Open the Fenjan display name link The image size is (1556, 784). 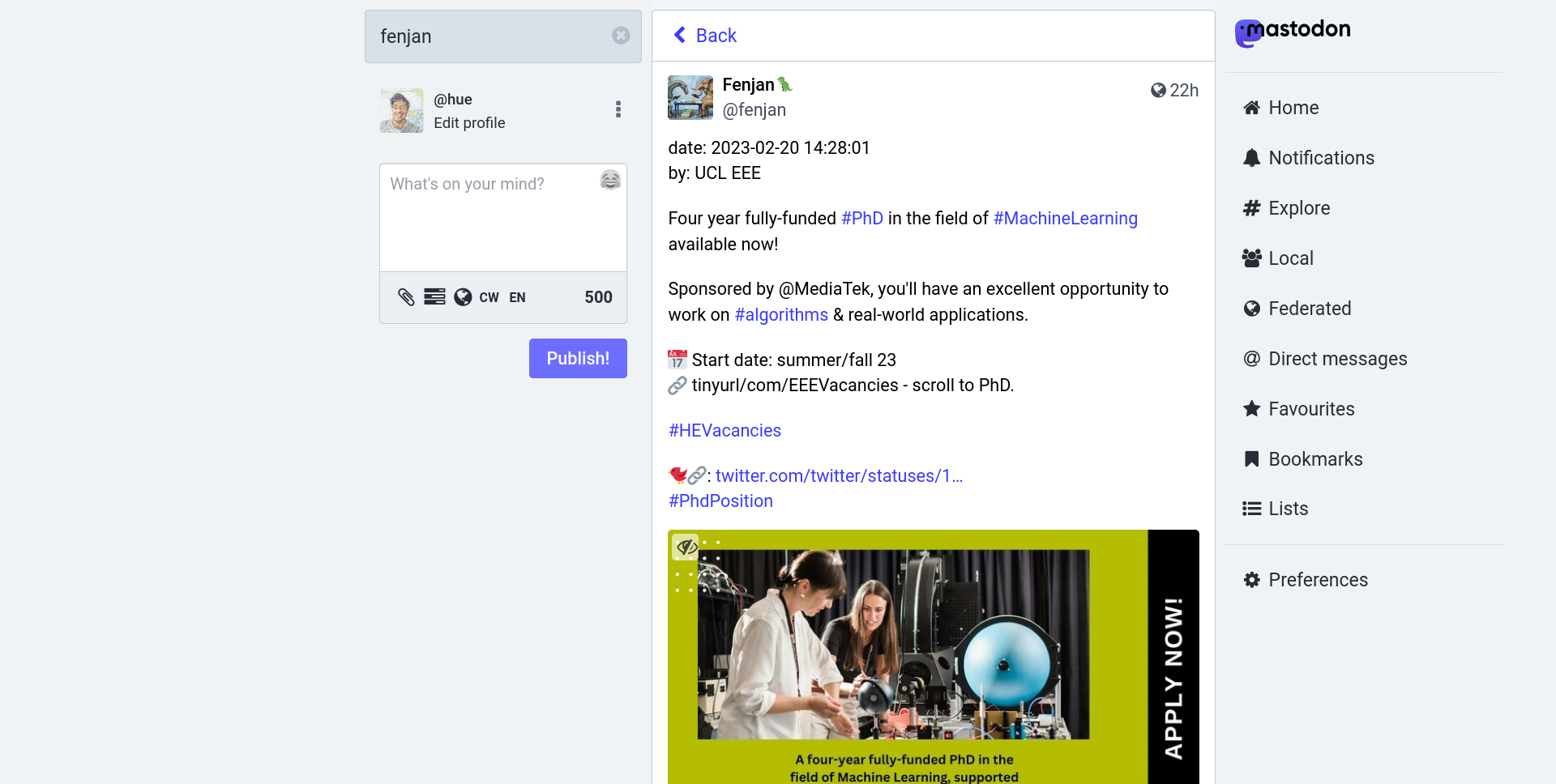tap(757, 85)
